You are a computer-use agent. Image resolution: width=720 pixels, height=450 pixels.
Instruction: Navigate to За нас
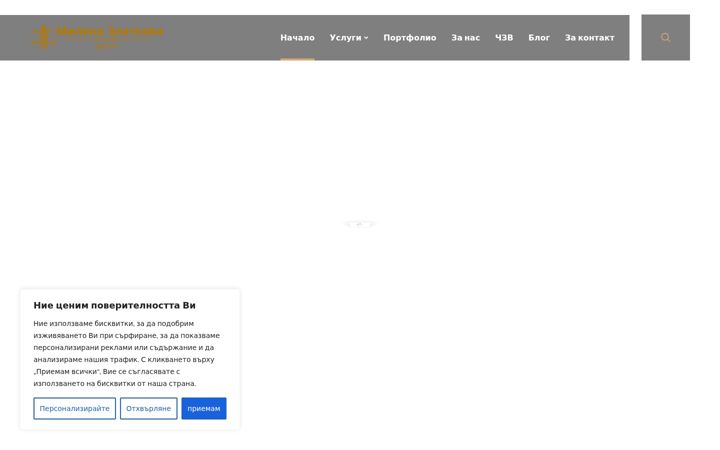point(465,38)
